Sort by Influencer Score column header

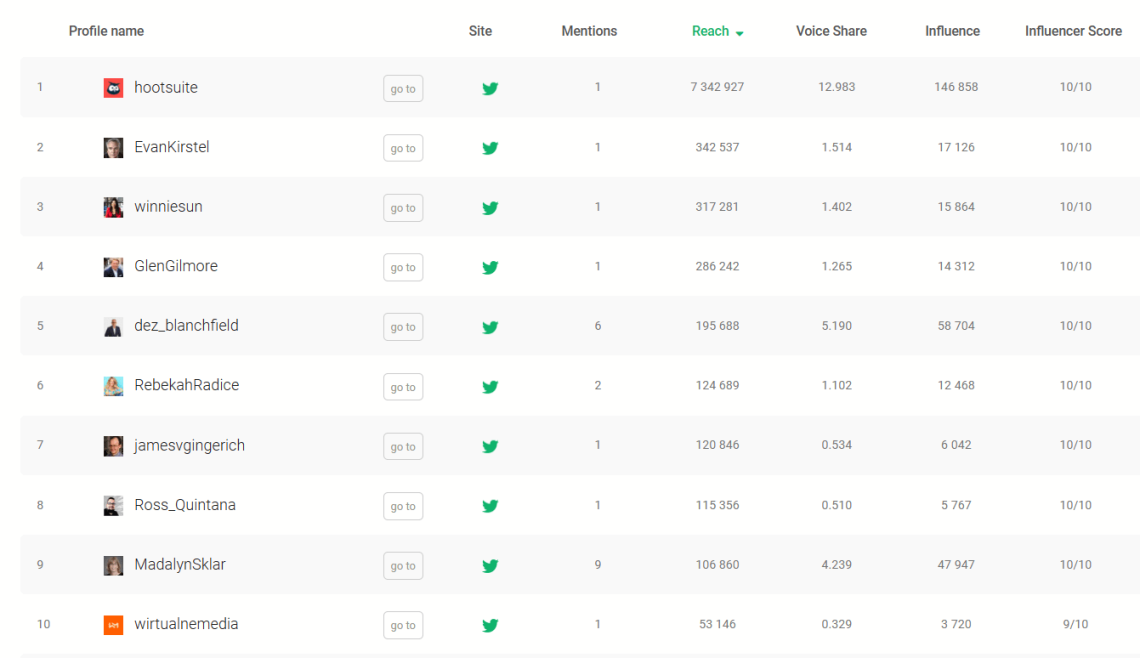(1073, 31)
